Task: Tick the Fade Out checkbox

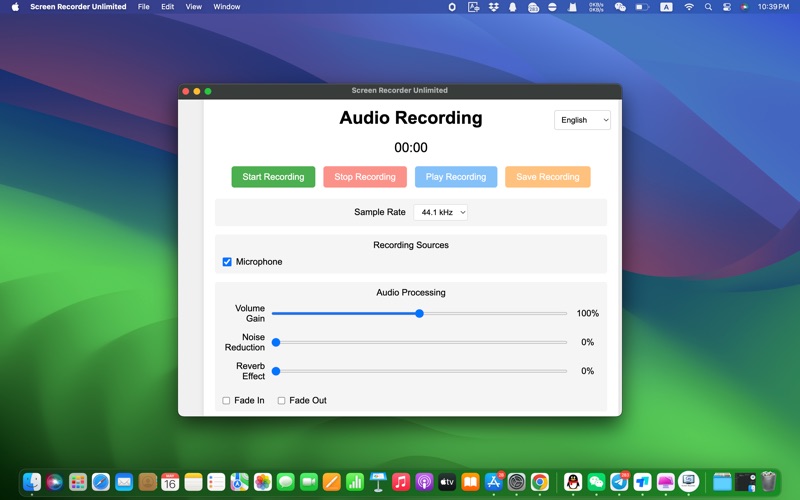Action: 281,401
